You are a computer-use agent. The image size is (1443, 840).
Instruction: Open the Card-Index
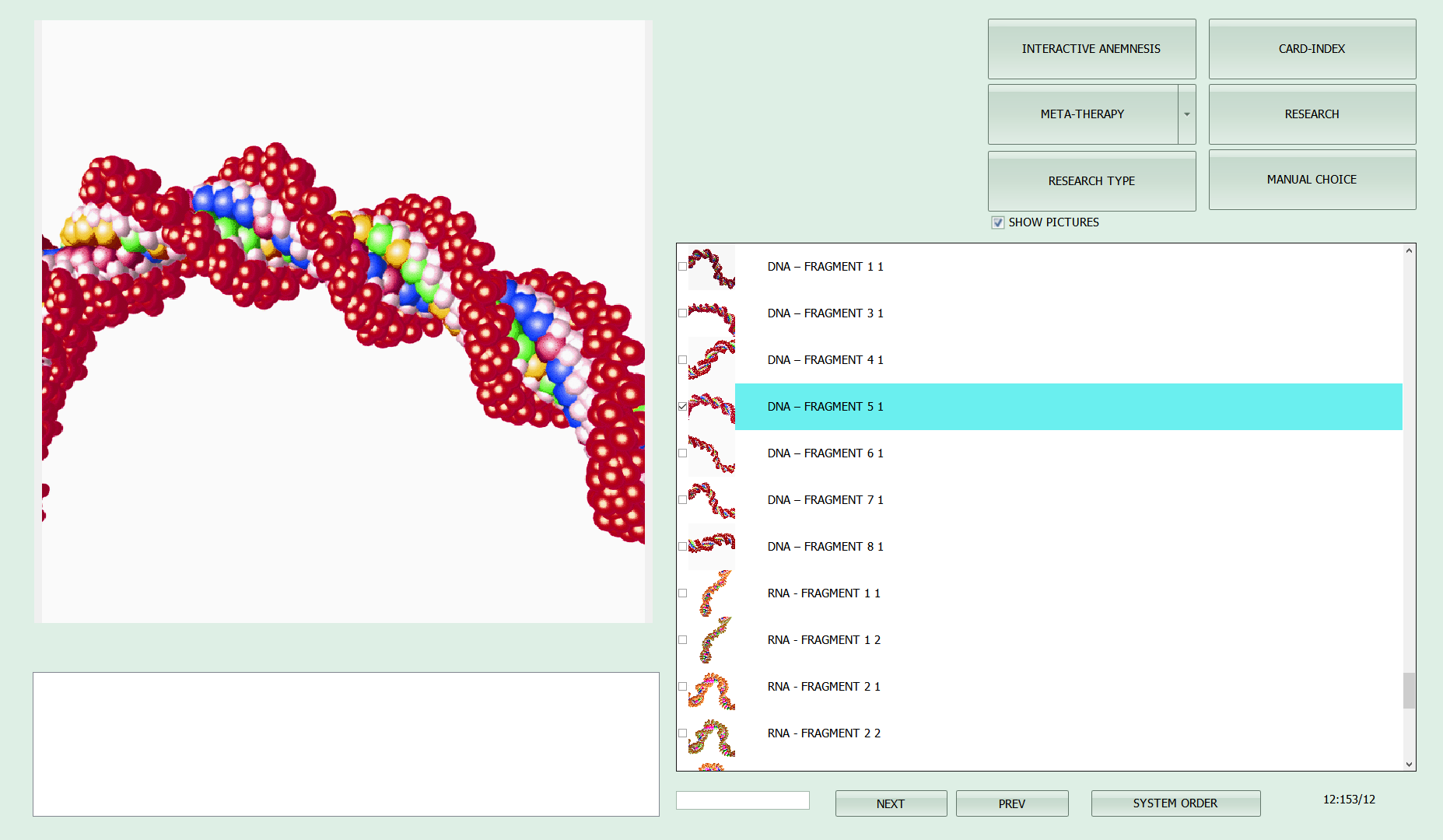[x=1312, y=49]
